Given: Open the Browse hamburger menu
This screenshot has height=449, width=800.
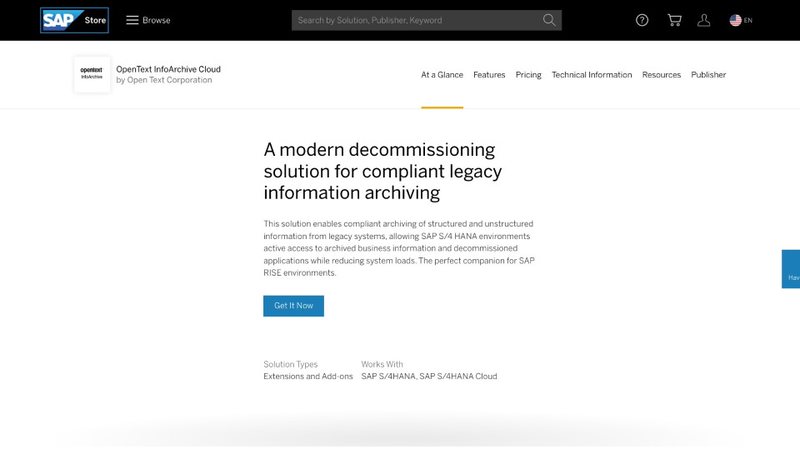Looking at the screenshot, I should click(148, 20).
